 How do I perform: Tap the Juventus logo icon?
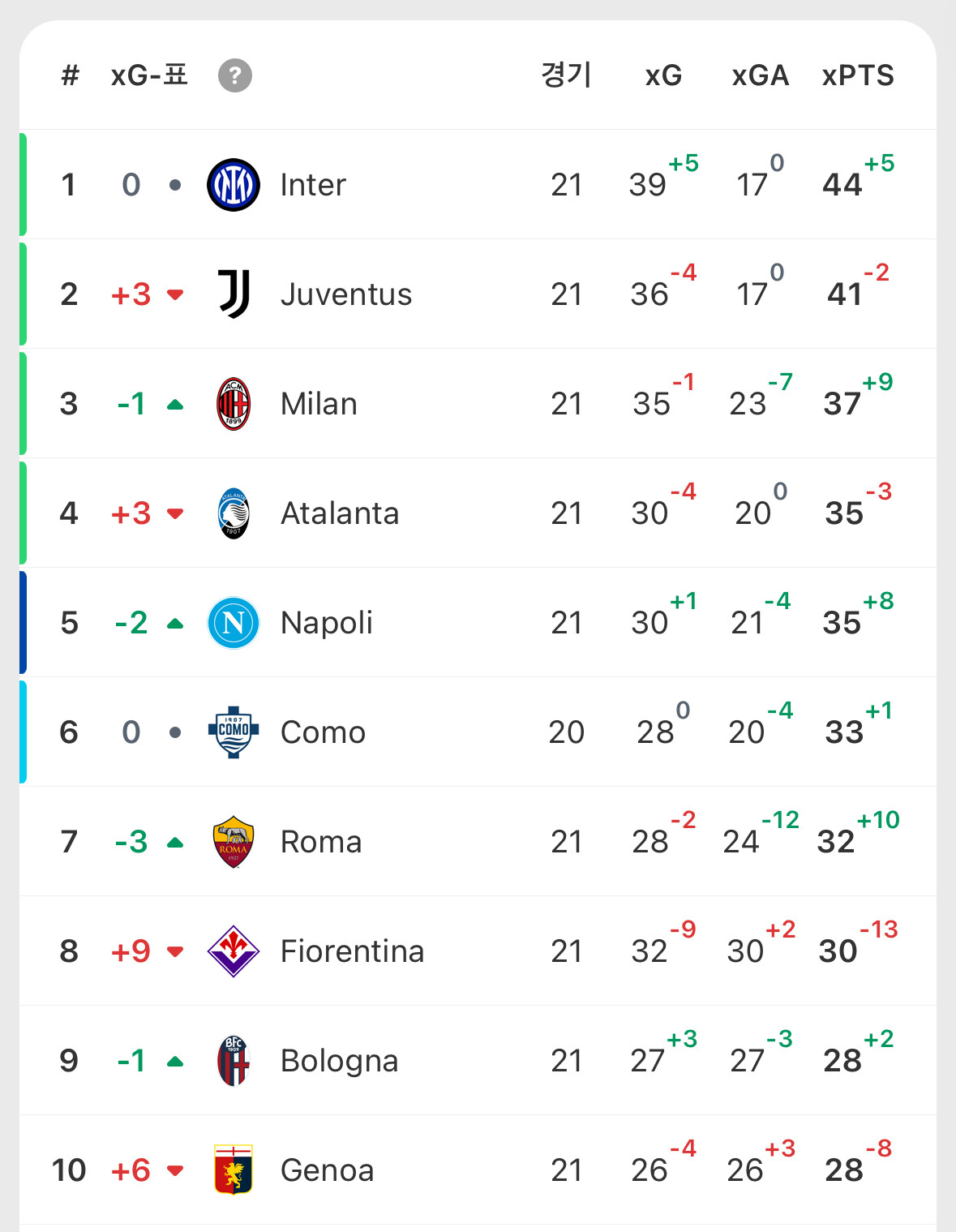[x=234, y=294]
